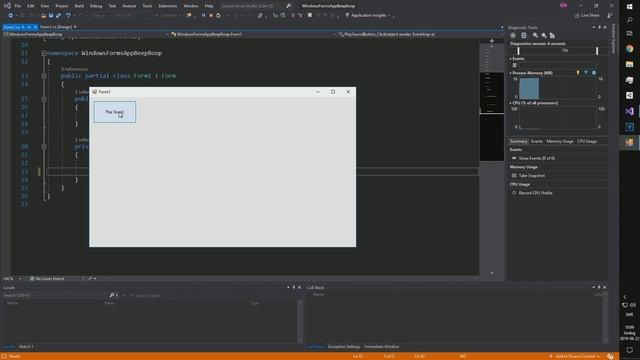Open the PlaySoundButton_Click member dropdown
640x360 pixels.
click(x=422, y=35)
